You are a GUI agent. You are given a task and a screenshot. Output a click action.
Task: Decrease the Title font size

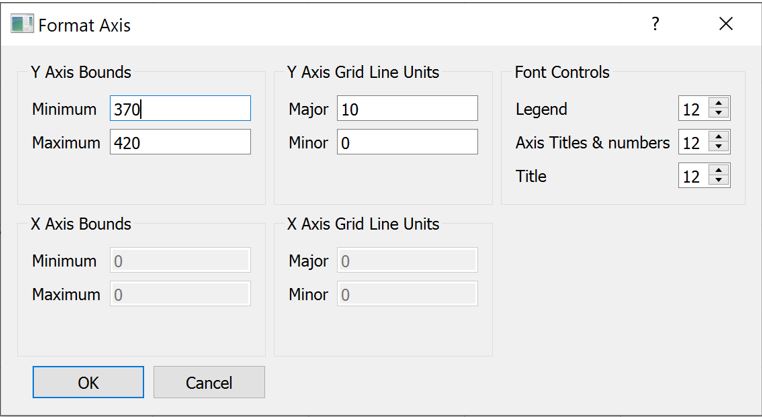(x=720, y=181)
